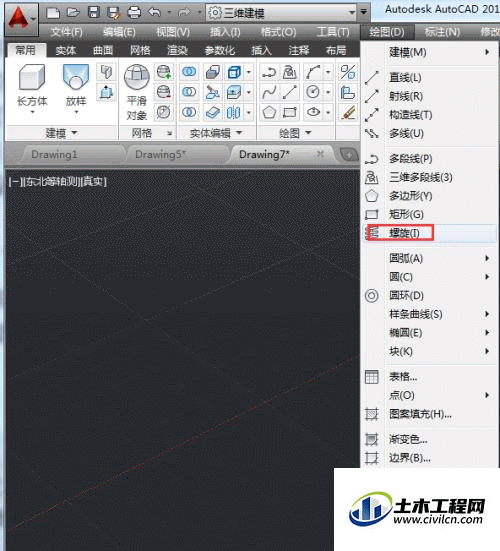The image size is (500, 551).
Task: Click the polygon icon in ribbon
Action: [x=269, y=112]
